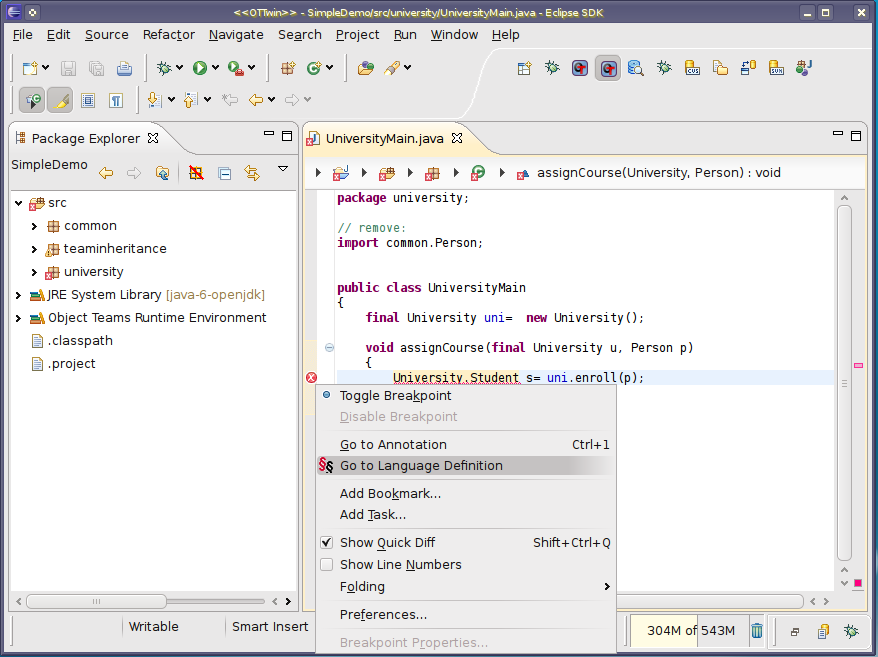
Task: Choose Toggle Breakpoint menu entry
Action: coord(465,395)
